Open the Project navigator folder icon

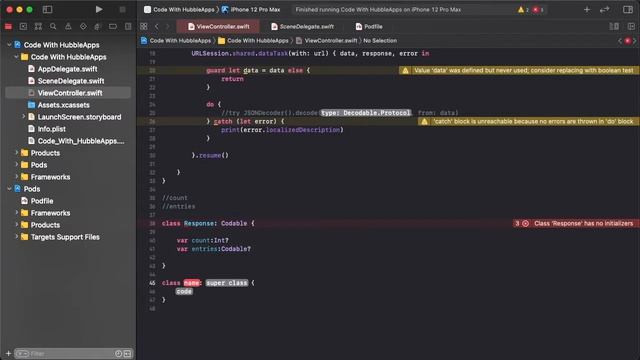pos(8,27)
